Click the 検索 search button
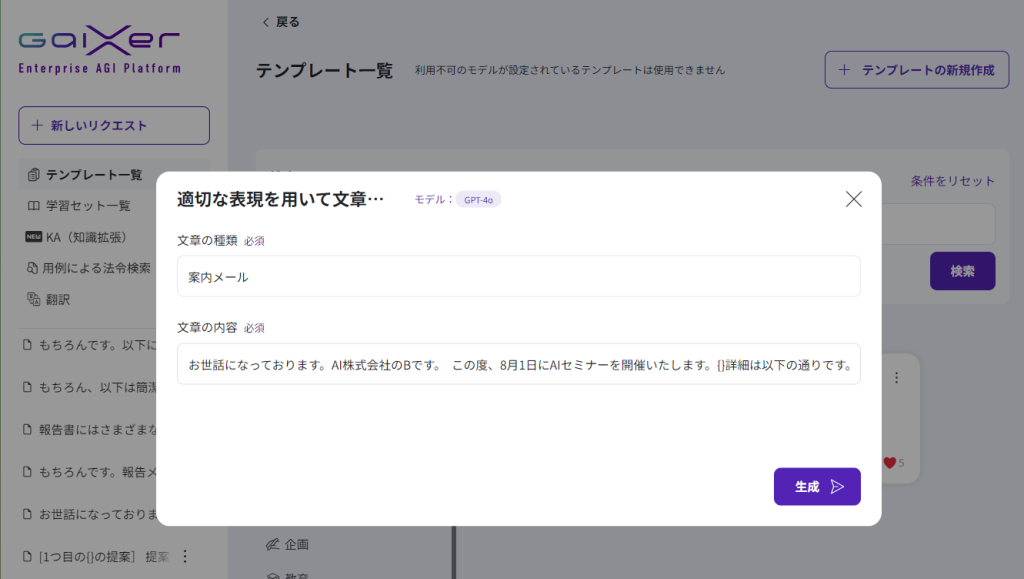Image resolution: width=1024 pixels, height=579 pixels. [962, 271]
